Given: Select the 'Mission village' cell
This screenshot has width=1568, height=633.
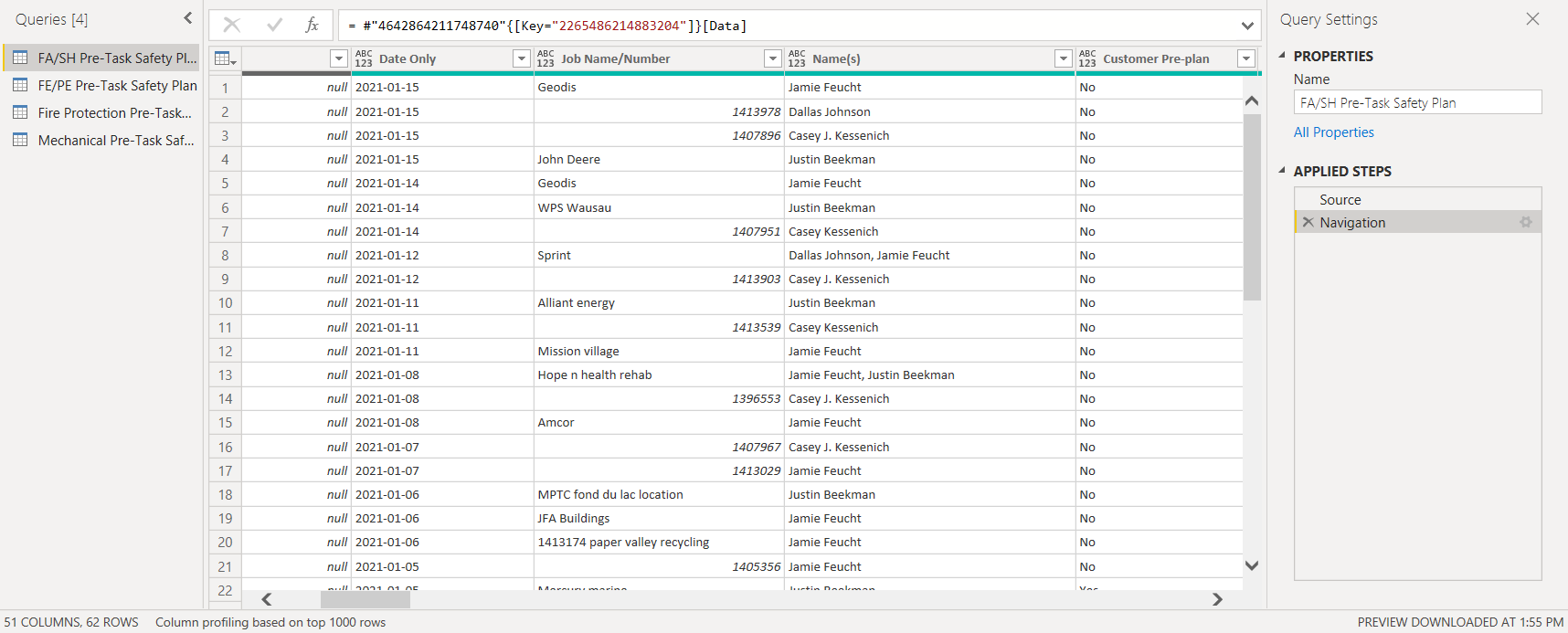Looking at the screenshot, I should click(659, 351).
